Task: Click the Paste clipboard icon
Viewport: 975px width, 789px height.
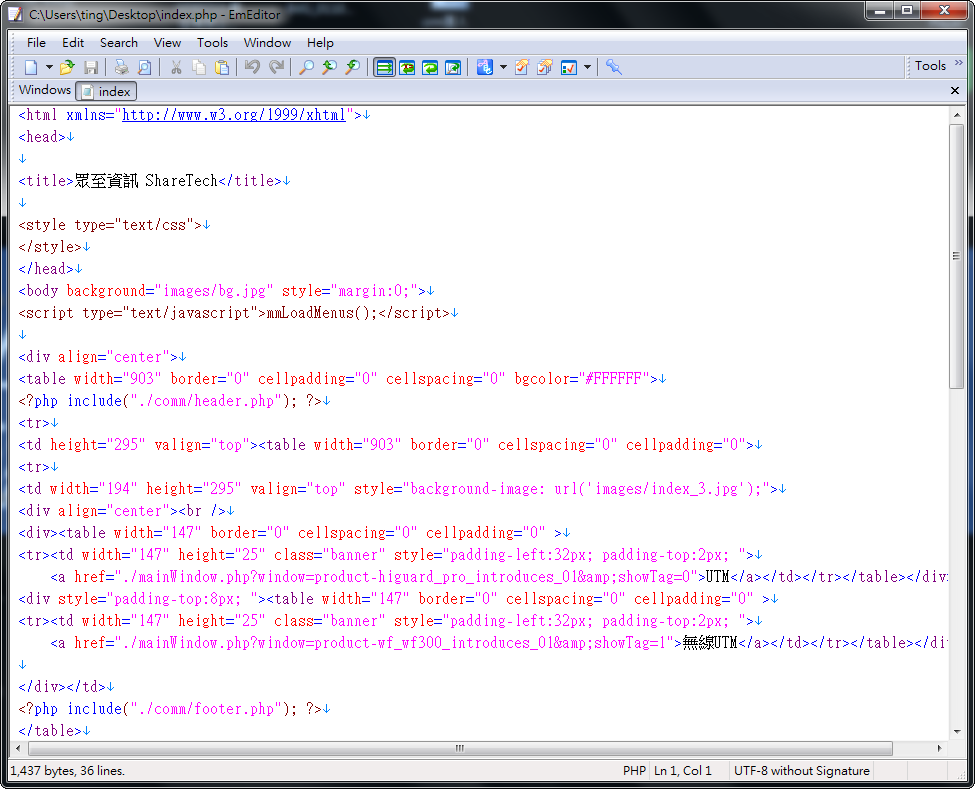Action: click(222, 67)
